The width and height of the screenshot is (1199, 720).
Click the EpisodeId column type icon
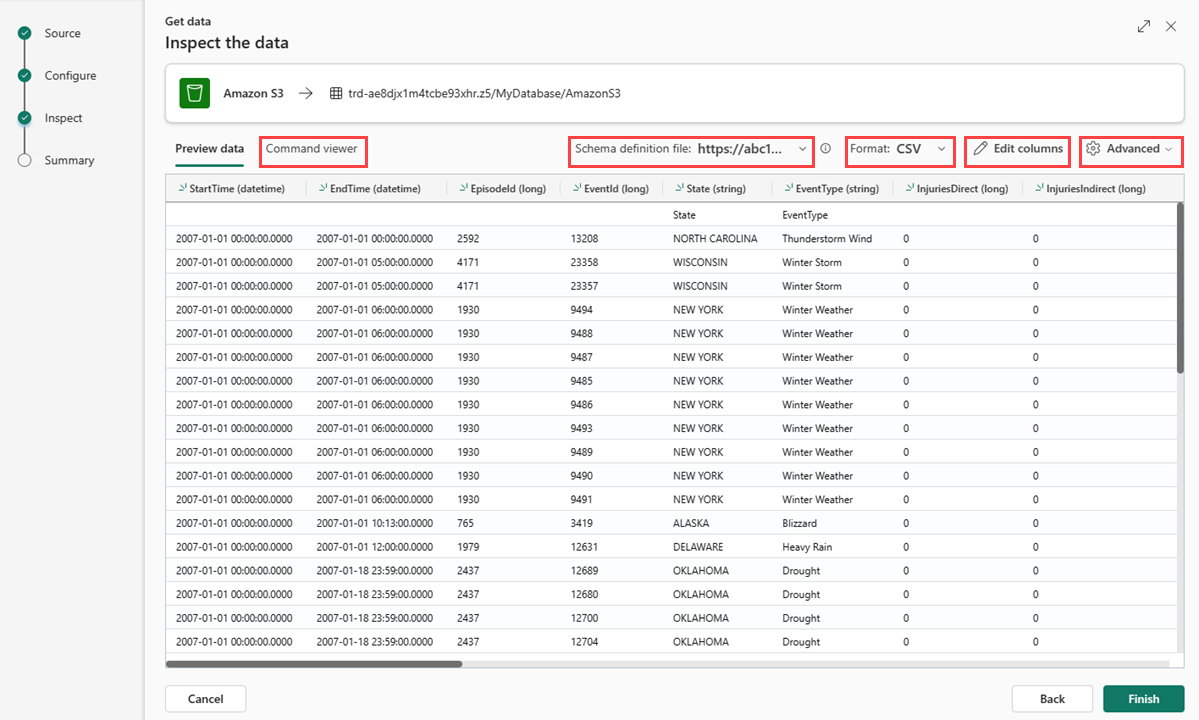click(463, 187)
